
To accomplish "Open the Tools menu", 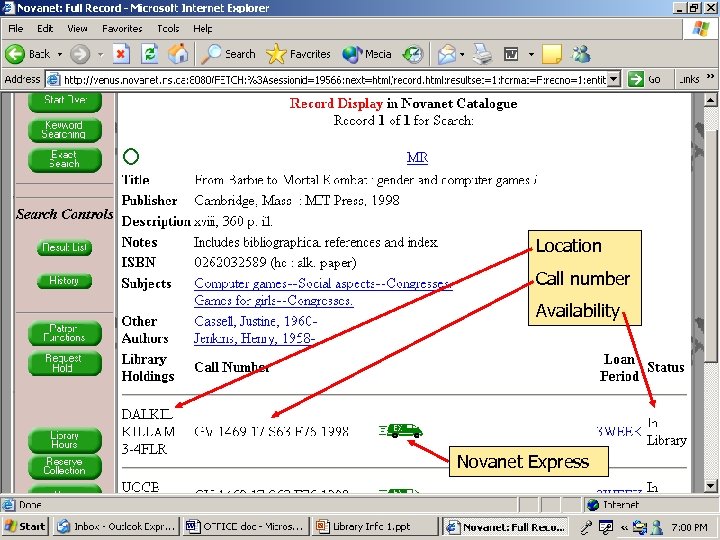I will click(168, 28).
